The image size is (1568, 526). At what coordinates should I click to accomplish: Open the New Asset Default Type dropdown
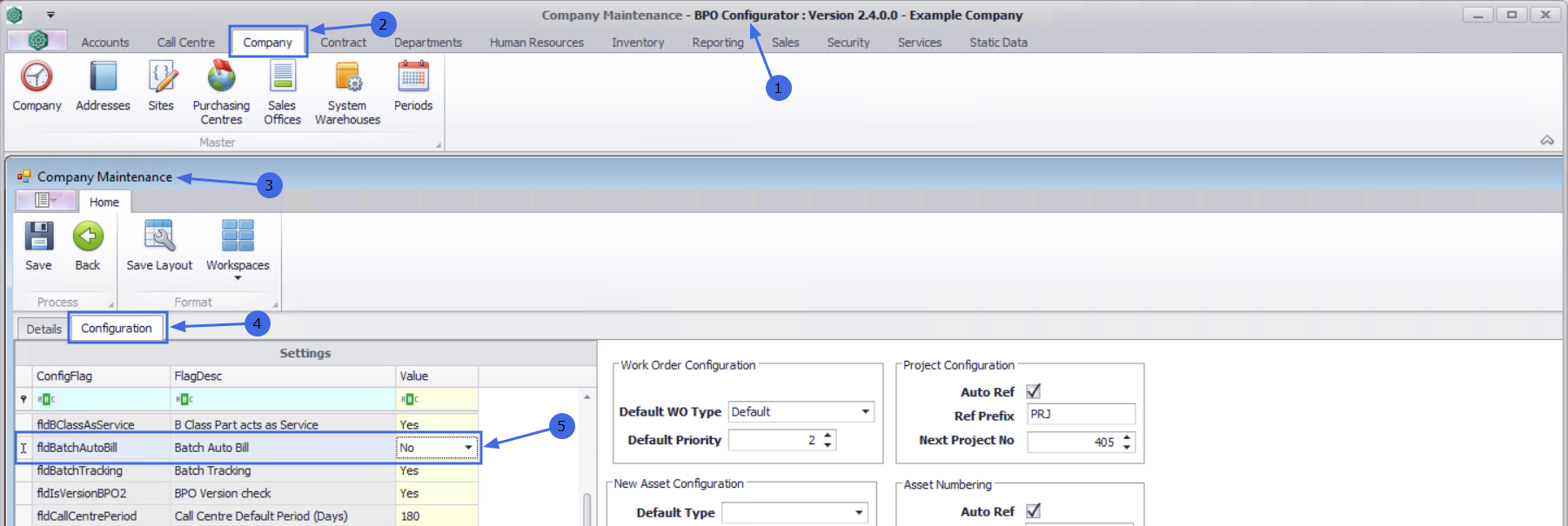pyautogui.click(x=859, y=513)
